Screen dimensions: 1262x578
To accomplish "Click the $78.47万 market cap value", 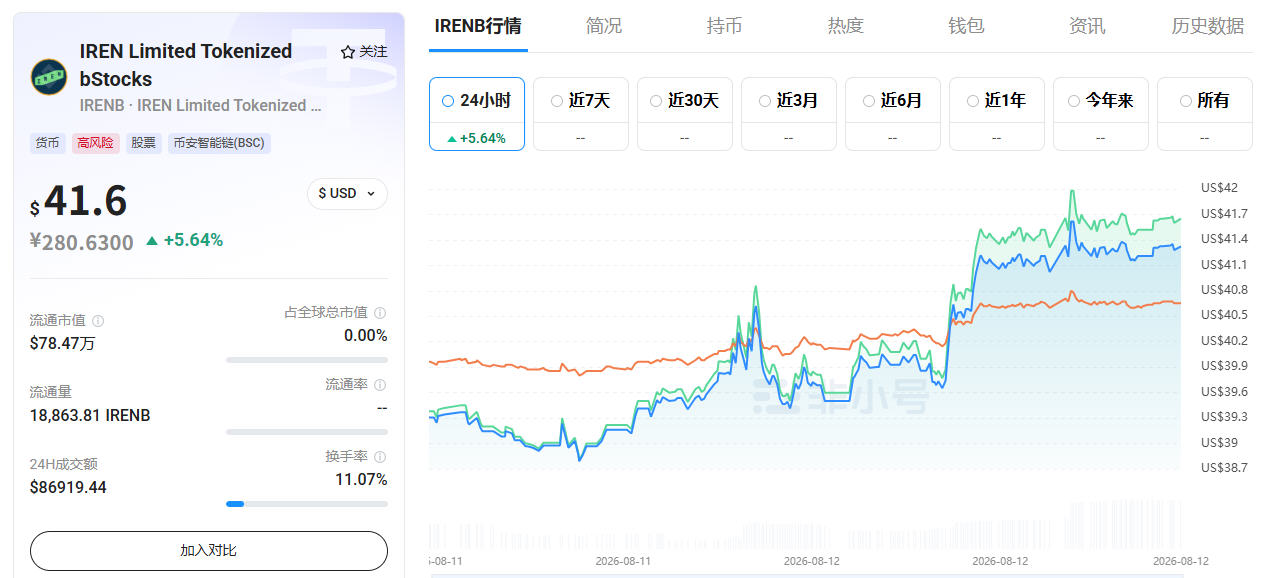I will 62,343.
